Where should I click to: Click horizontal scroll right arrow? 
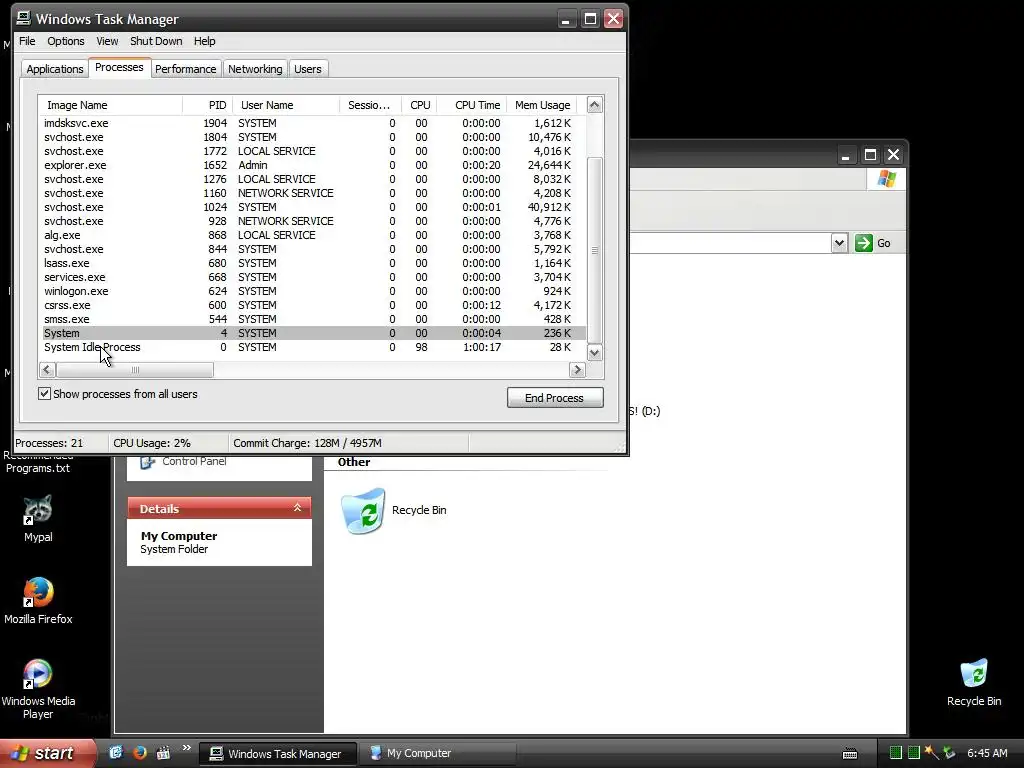coord(577,370)
